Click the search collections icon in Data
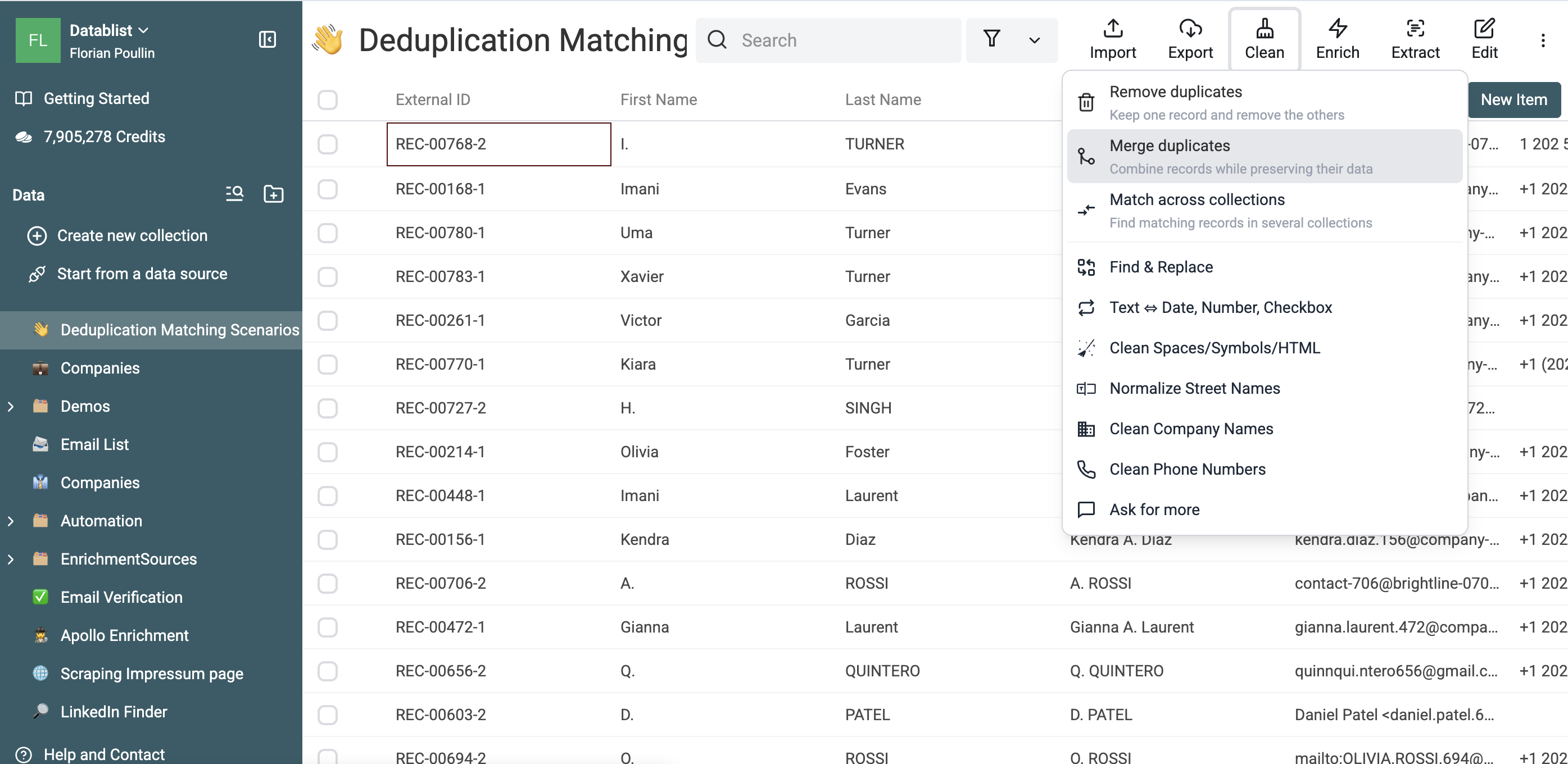Viewport: 1568px width, 764px height. click(234, 194)
